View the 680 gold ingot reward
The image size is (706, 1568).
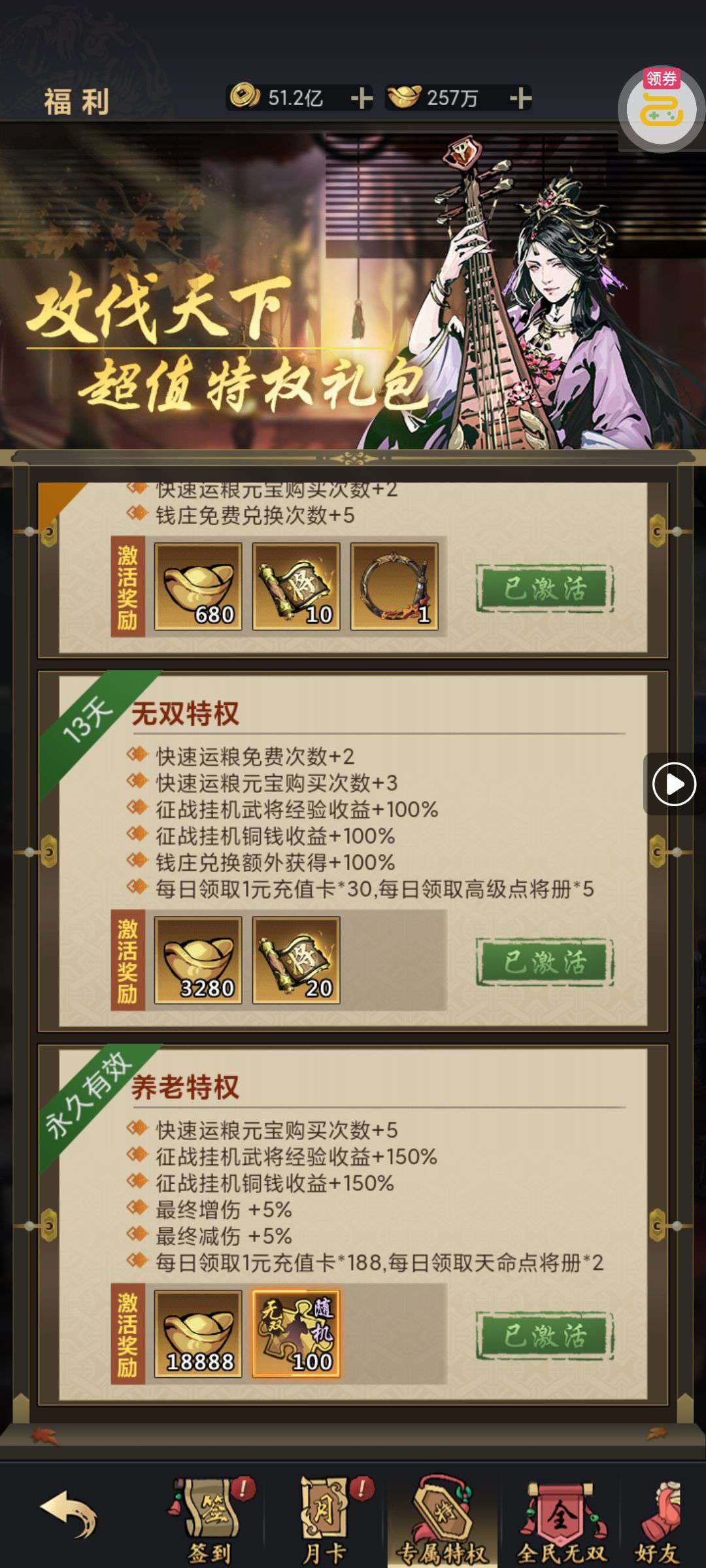(198, 586)
